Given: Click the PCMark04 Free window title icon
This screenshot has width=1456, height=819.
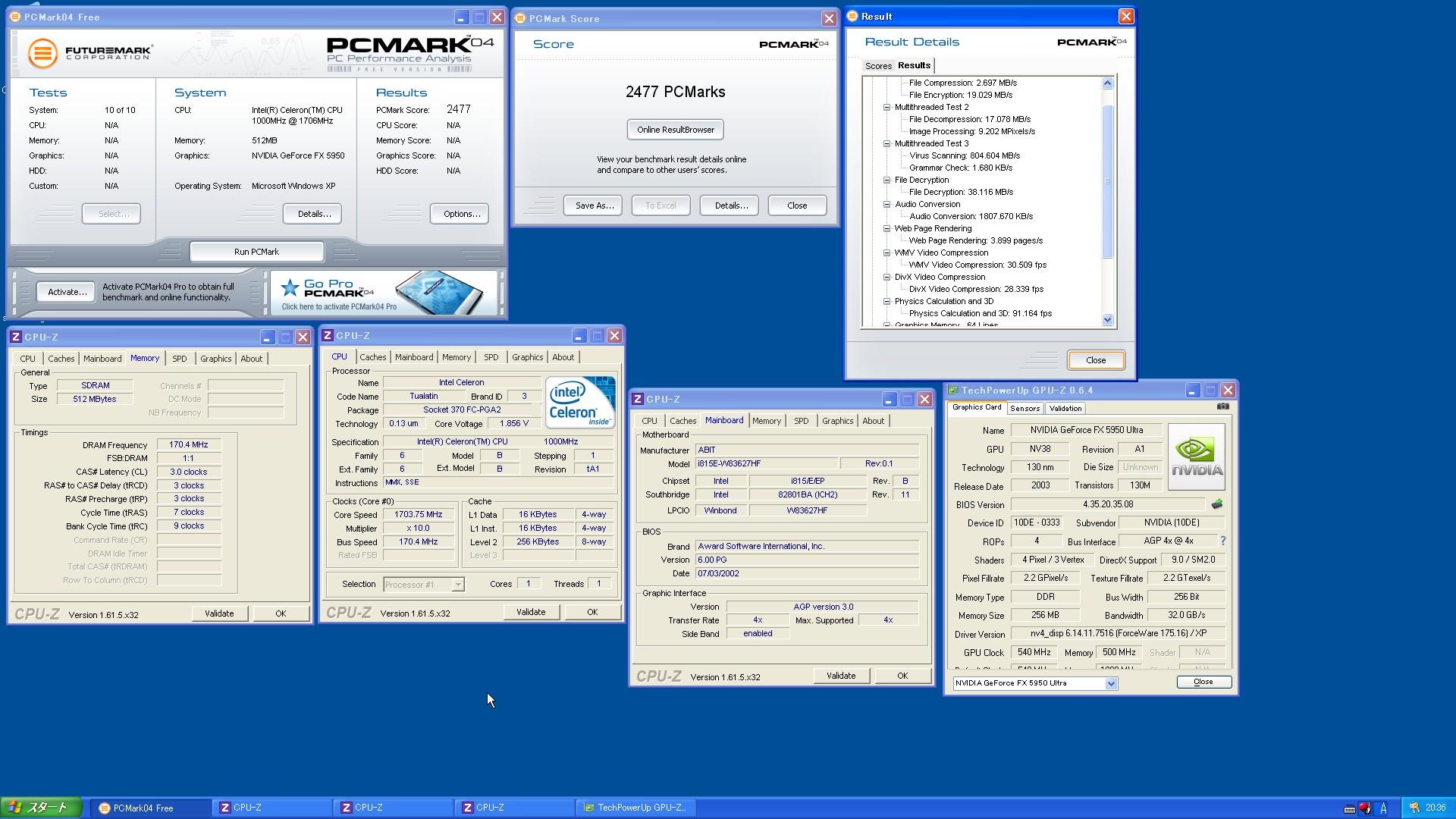Looking at the screenshot, I should pyautogui.click(x=15, y=17).
